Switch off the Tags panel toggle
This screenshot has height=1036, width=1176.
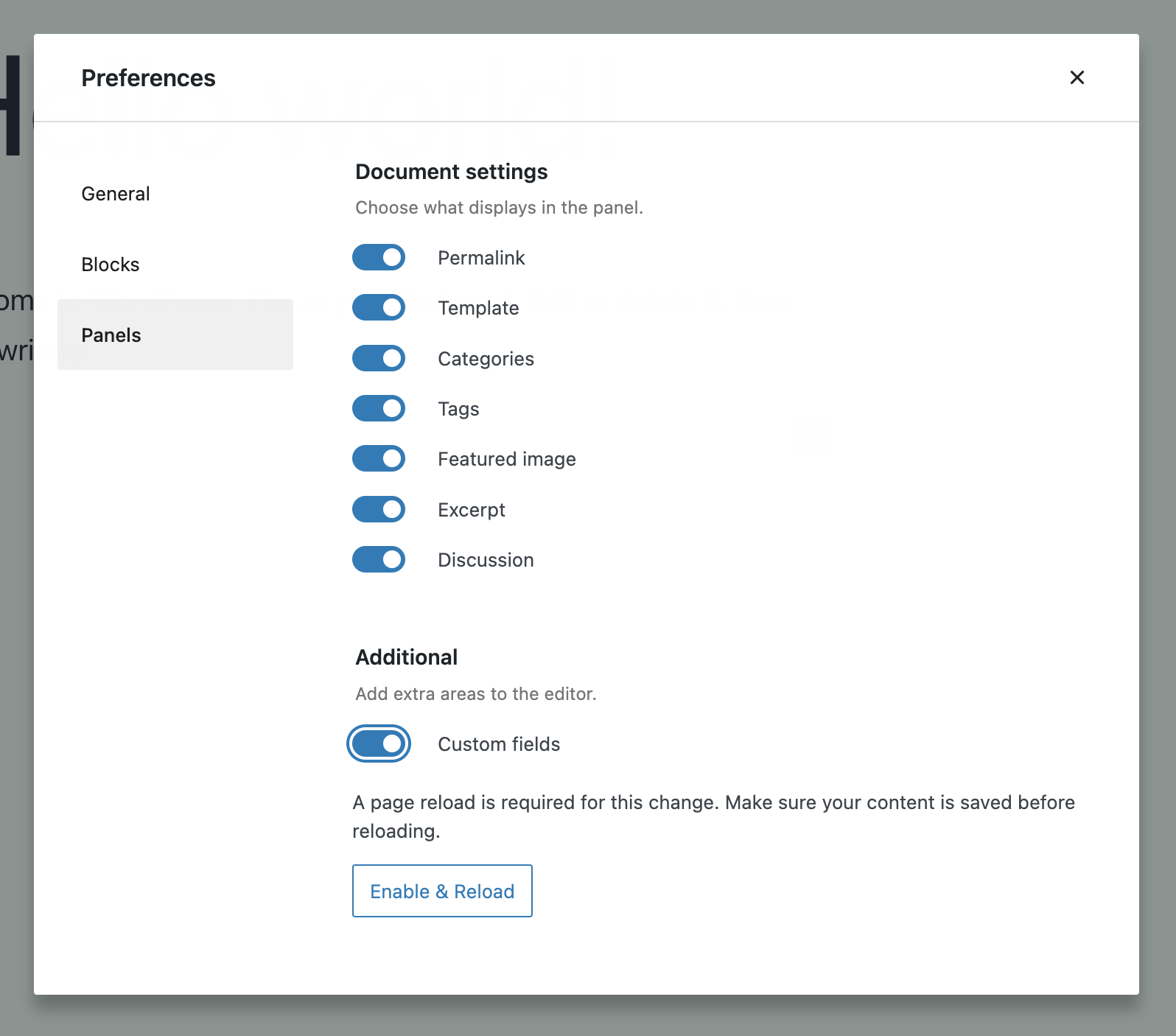379,409
